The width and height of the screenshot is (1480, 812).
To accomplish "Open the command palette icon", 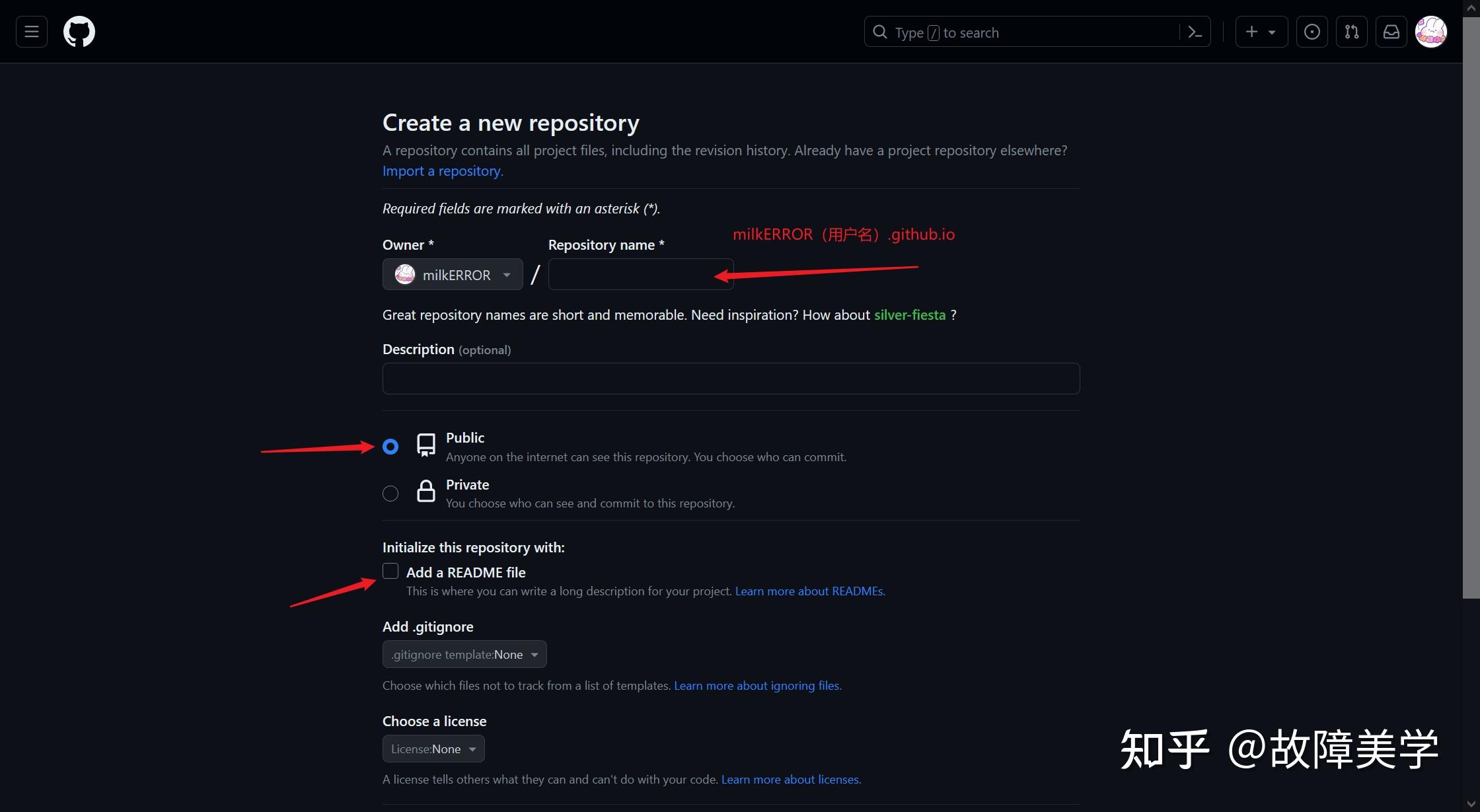I will (1195, 31).
